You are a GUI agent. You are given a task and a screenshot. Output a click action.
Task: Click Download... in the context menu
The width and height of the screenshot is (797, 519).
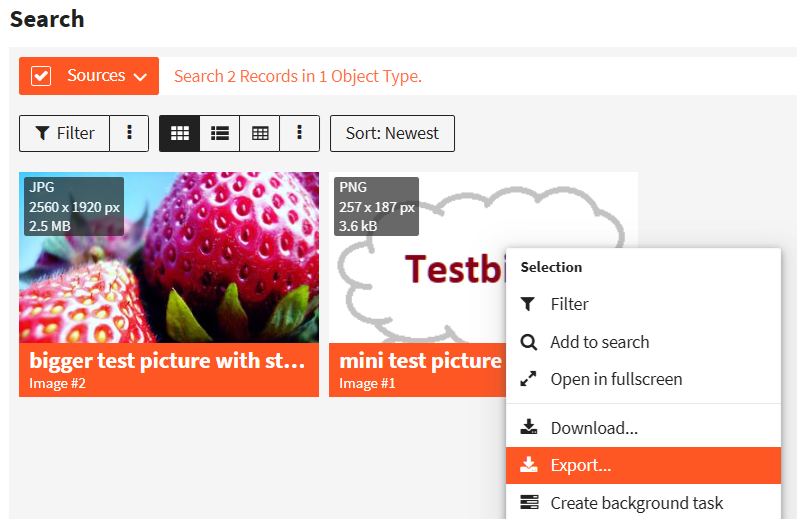pos(594,428)
